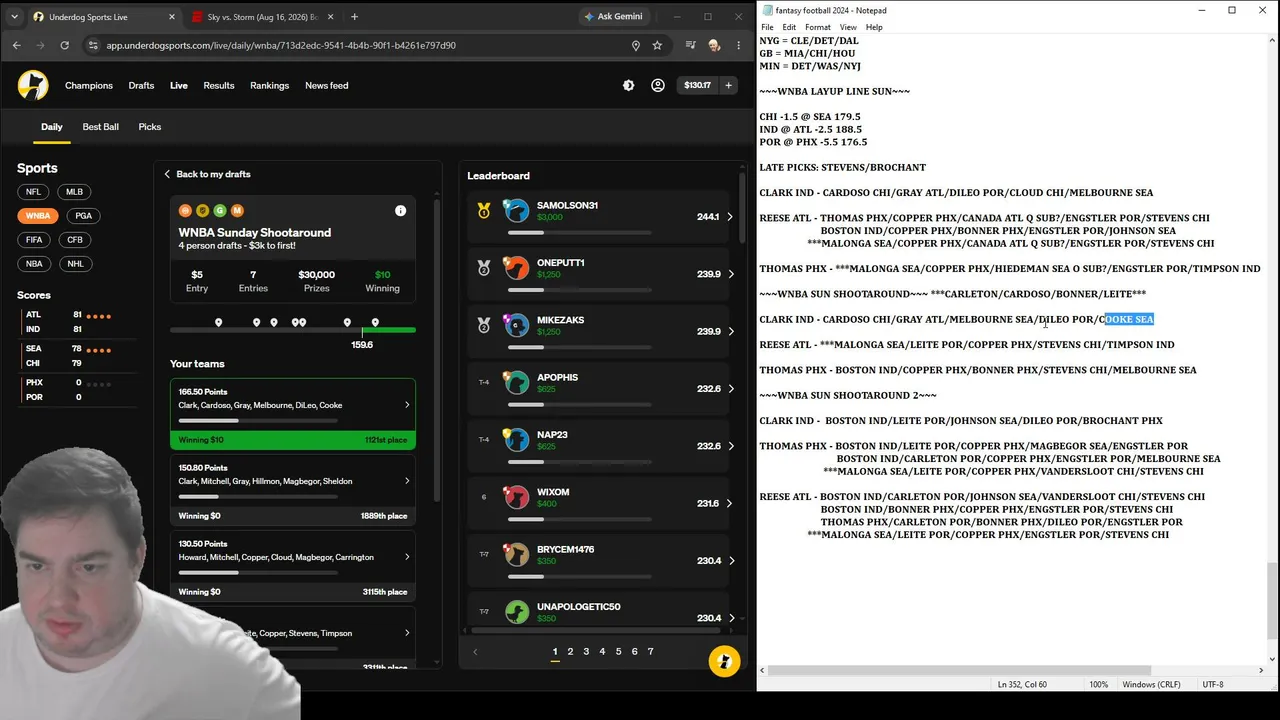This screenshot has width=1280, height=720.
Task: Go to leaderboard page 7
Action: [x=650, y=652]
